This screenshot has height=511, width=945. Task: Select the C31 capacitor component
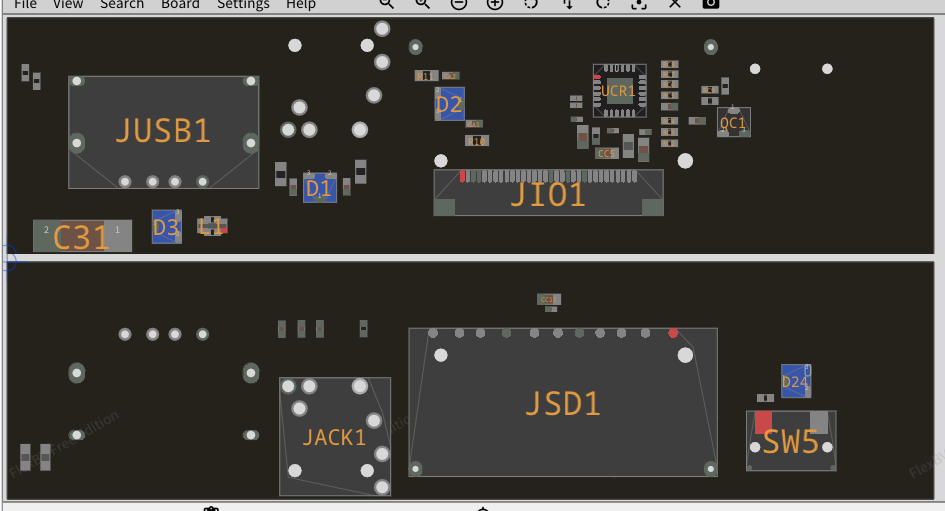81,236
